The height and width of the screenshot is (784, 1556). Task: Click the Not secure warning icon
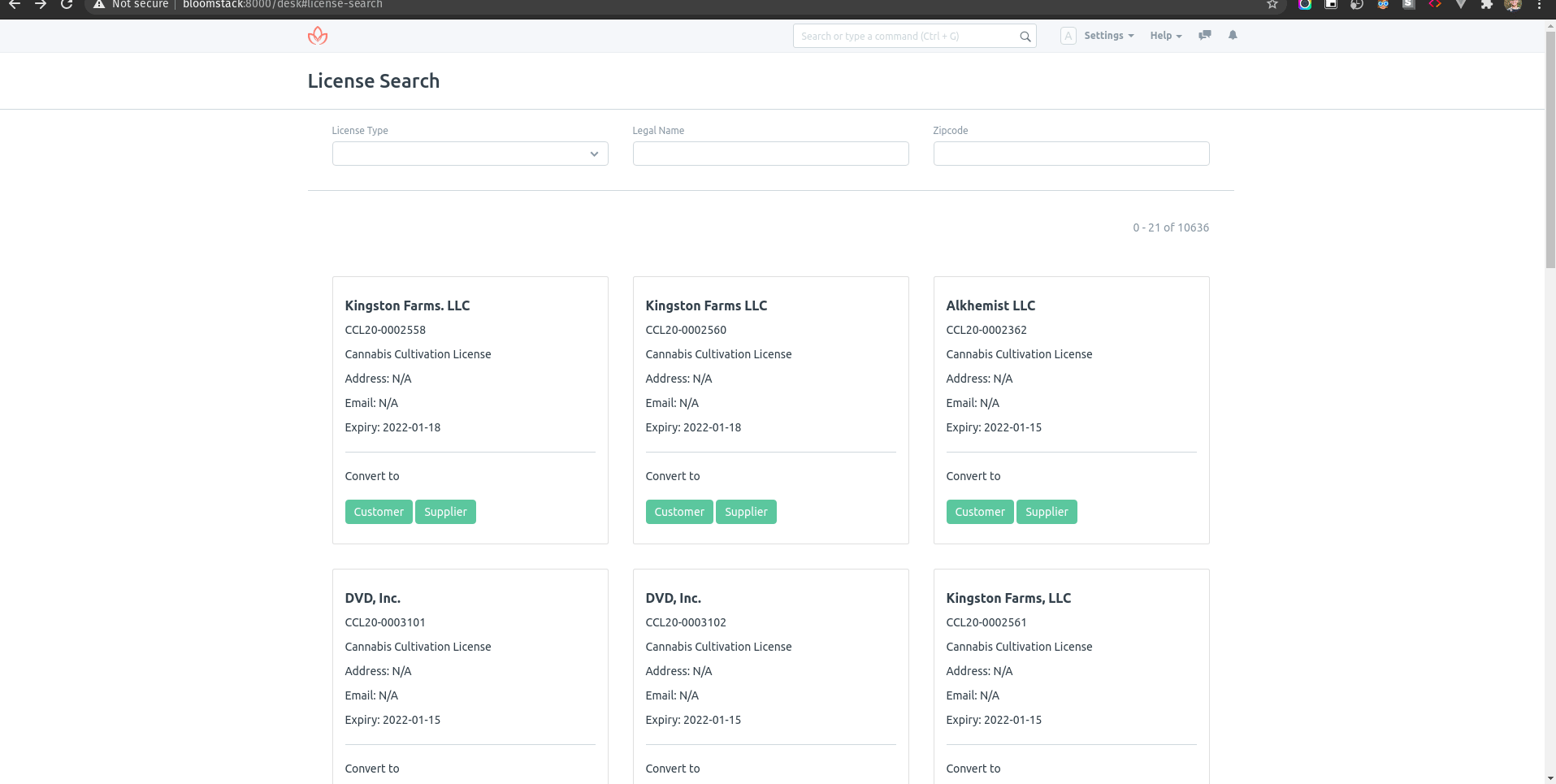99,5
